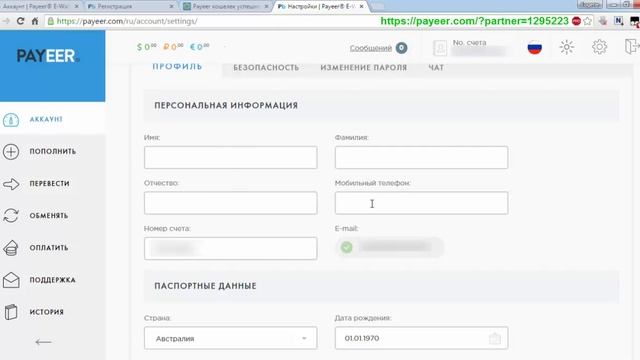This screenshot has width=640, height=360.
Task: Expand the Страна dropdown showing Австралия
Action: 231,338
